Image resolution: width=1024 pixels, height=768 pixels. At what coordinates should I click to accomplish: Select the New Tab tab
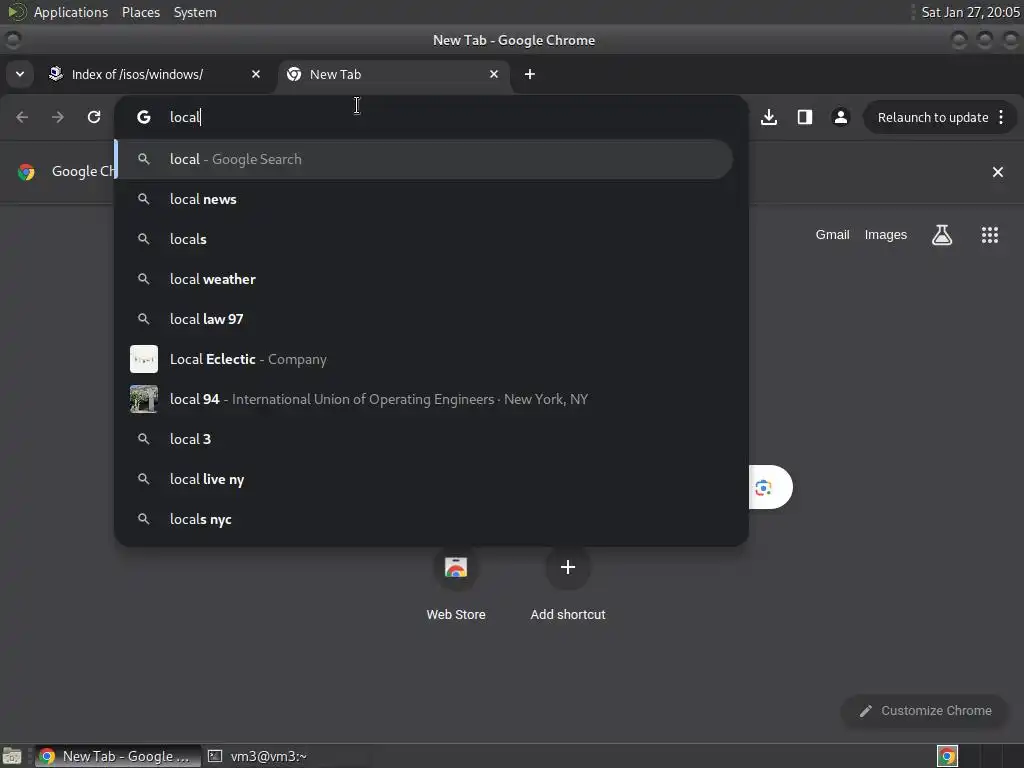pyautogui.click(x=394, y=74)
